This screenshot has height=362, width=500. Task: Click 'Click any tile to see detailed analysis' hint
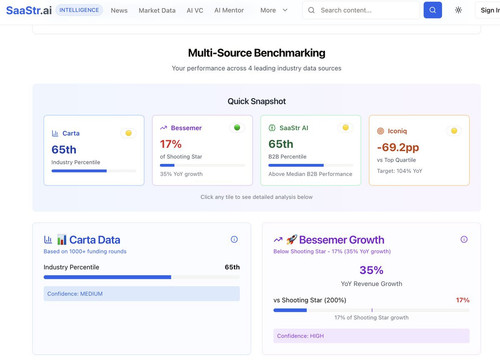(257, 197)
